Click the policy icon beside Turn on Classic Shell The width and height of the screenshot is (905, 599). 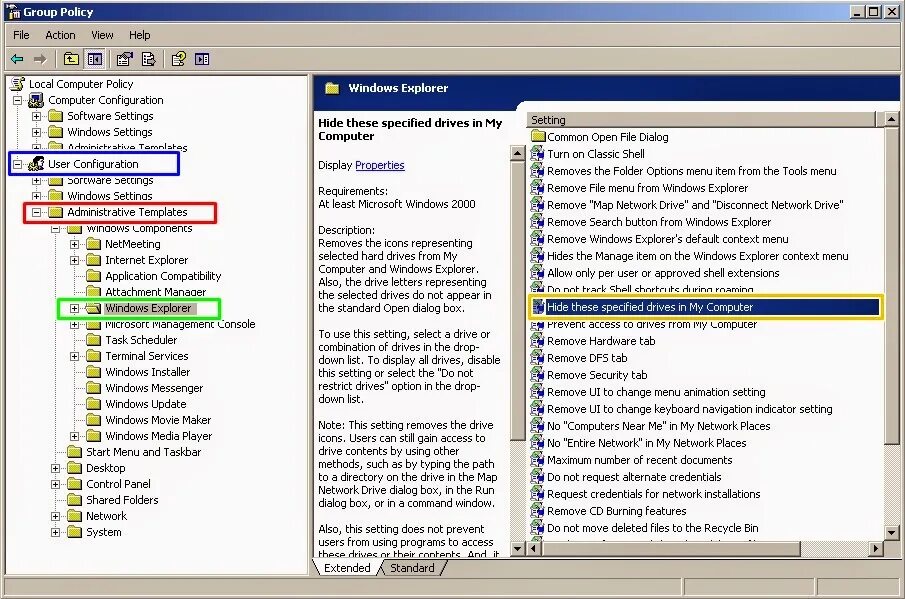[538, 154]
